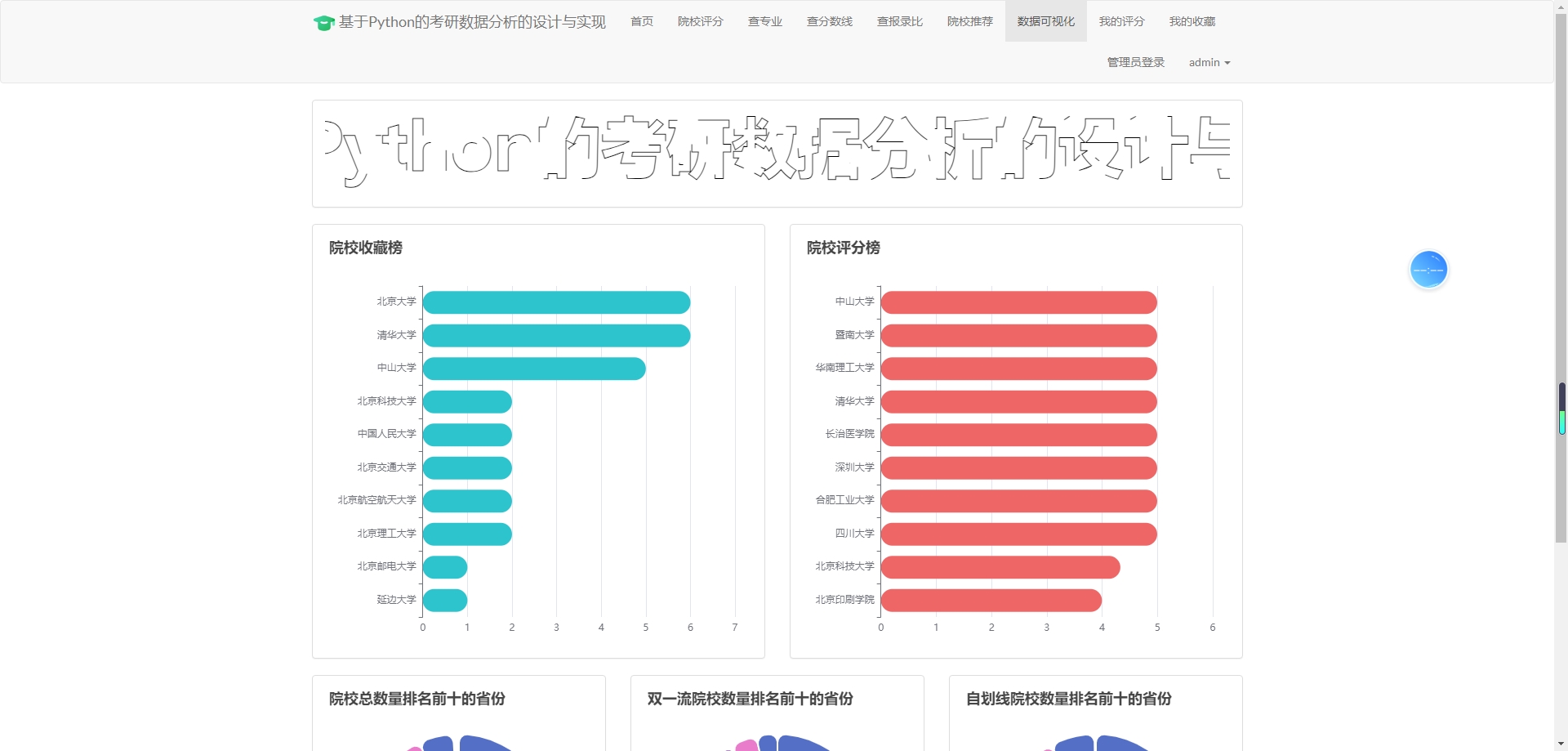Viewport: 1568px width, 751px height.
Task: Click the 院校收藏榜 chart title
Action: 366,248
